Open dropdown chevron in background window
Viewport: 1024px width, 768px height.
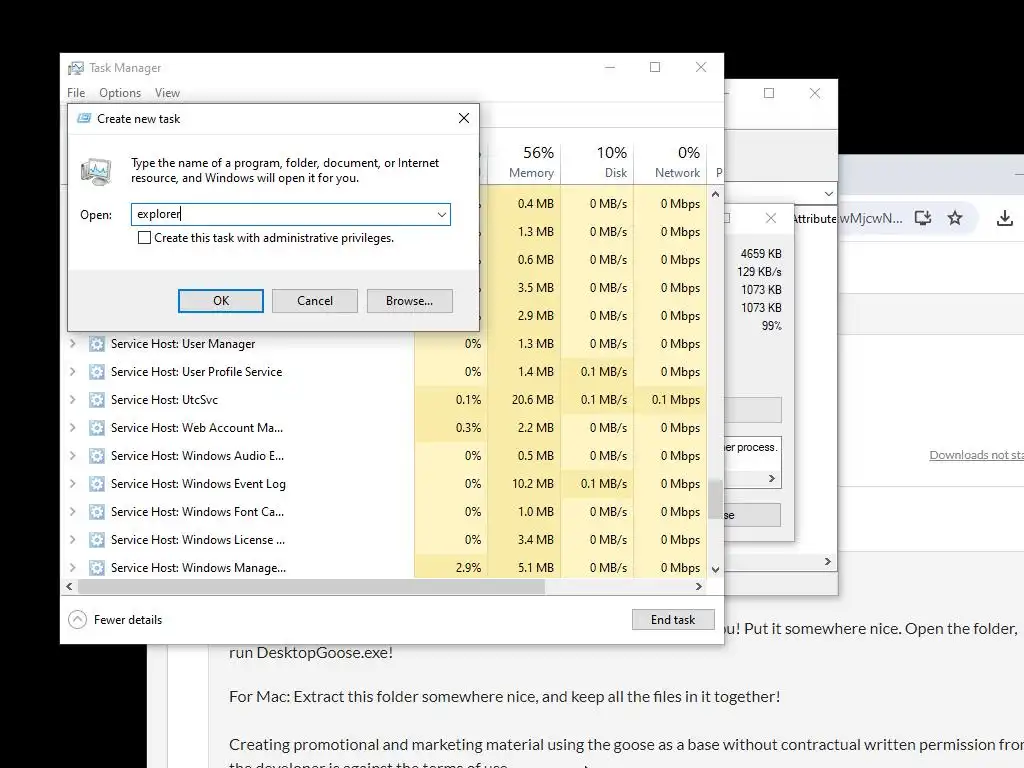pyautogui.click(x=828, y=194)
